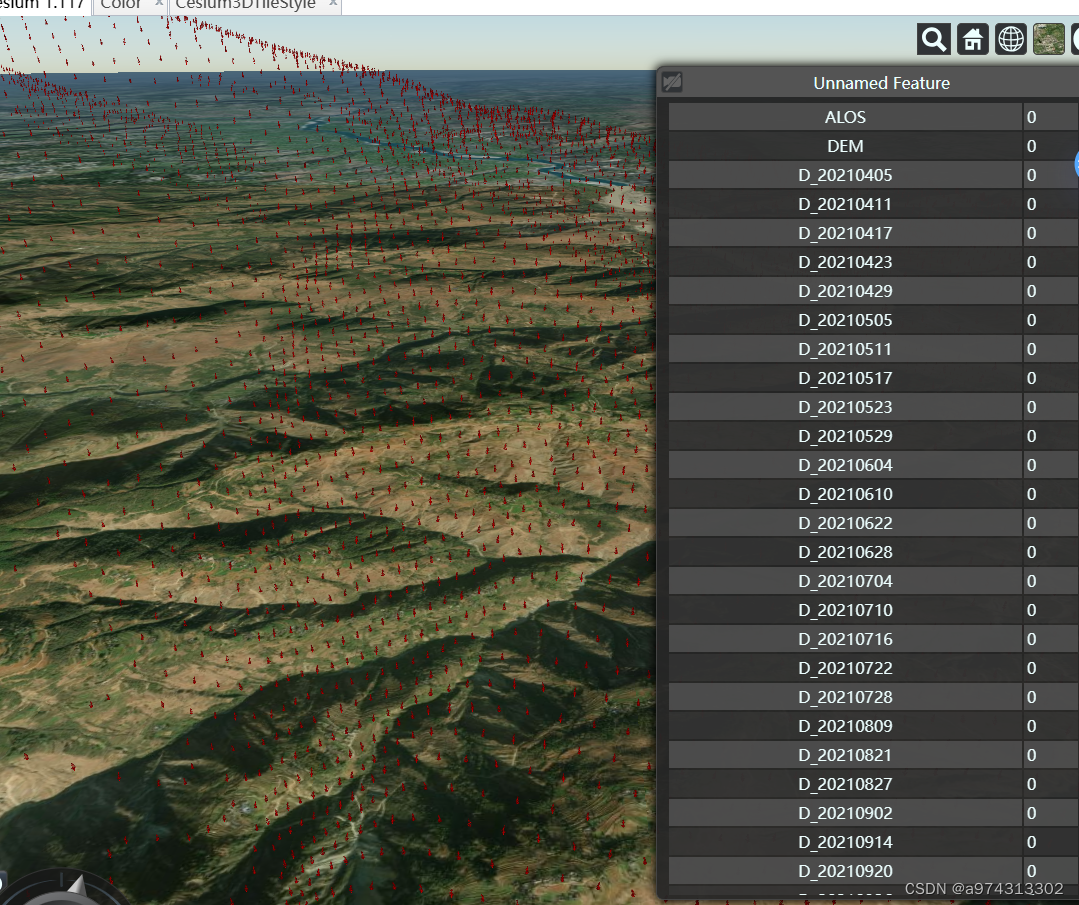The image size is (1079, 905).
Task: Select the D_20210914 row label
Action: pyautogui.click(x=845, y=842)
